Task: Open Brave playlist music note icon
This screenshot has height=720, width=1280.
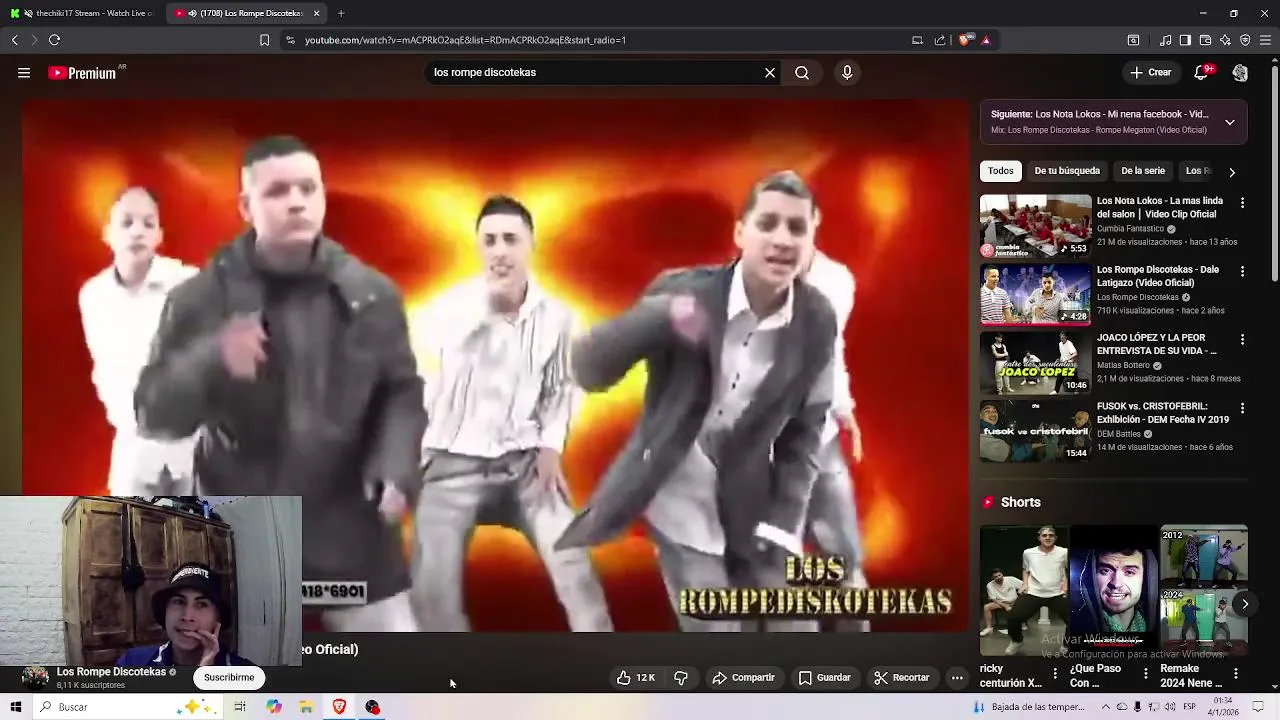Action: click(x=1165, y=40)
